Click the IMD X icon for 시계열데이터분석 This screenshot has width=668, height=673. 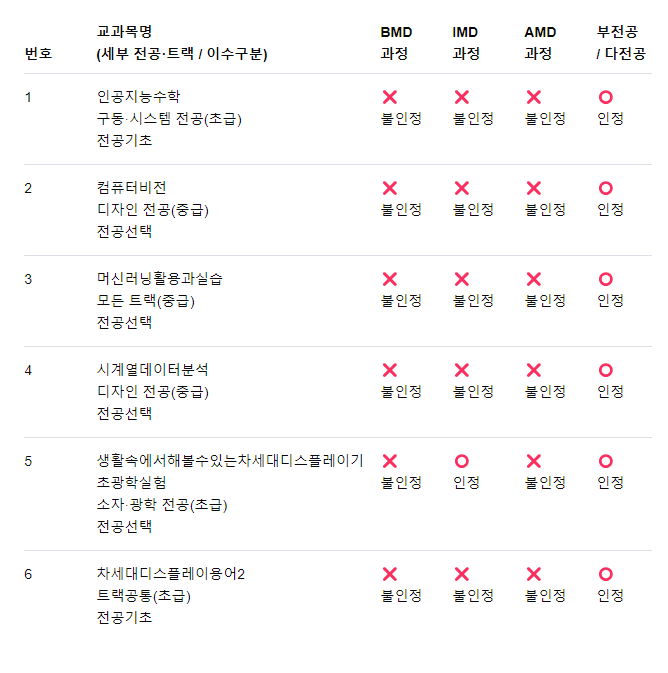pos(462,370)
